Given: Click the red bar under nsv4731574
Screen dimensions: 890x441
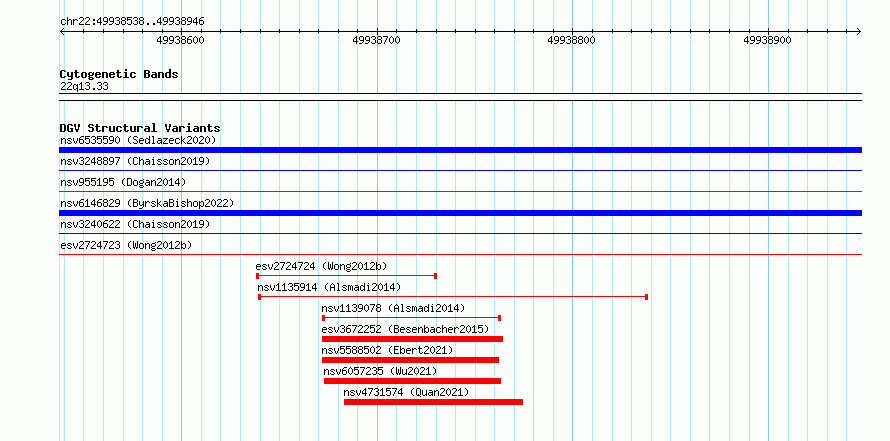Looking at the screenshot, I should point(434,402).
